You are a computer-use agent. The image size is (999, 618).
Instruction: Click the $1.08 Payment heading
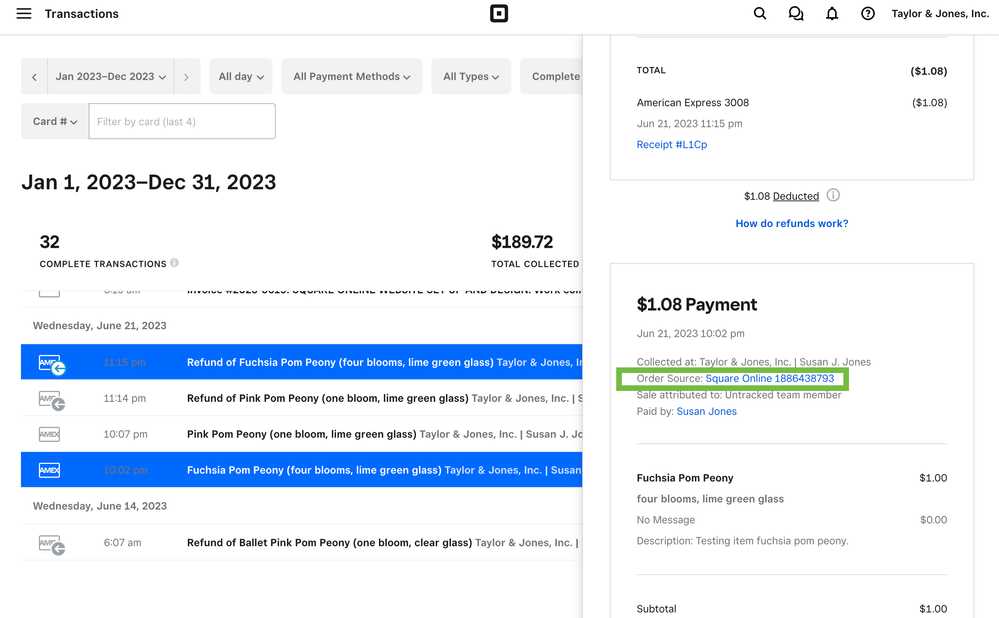[x=697, y=305]
